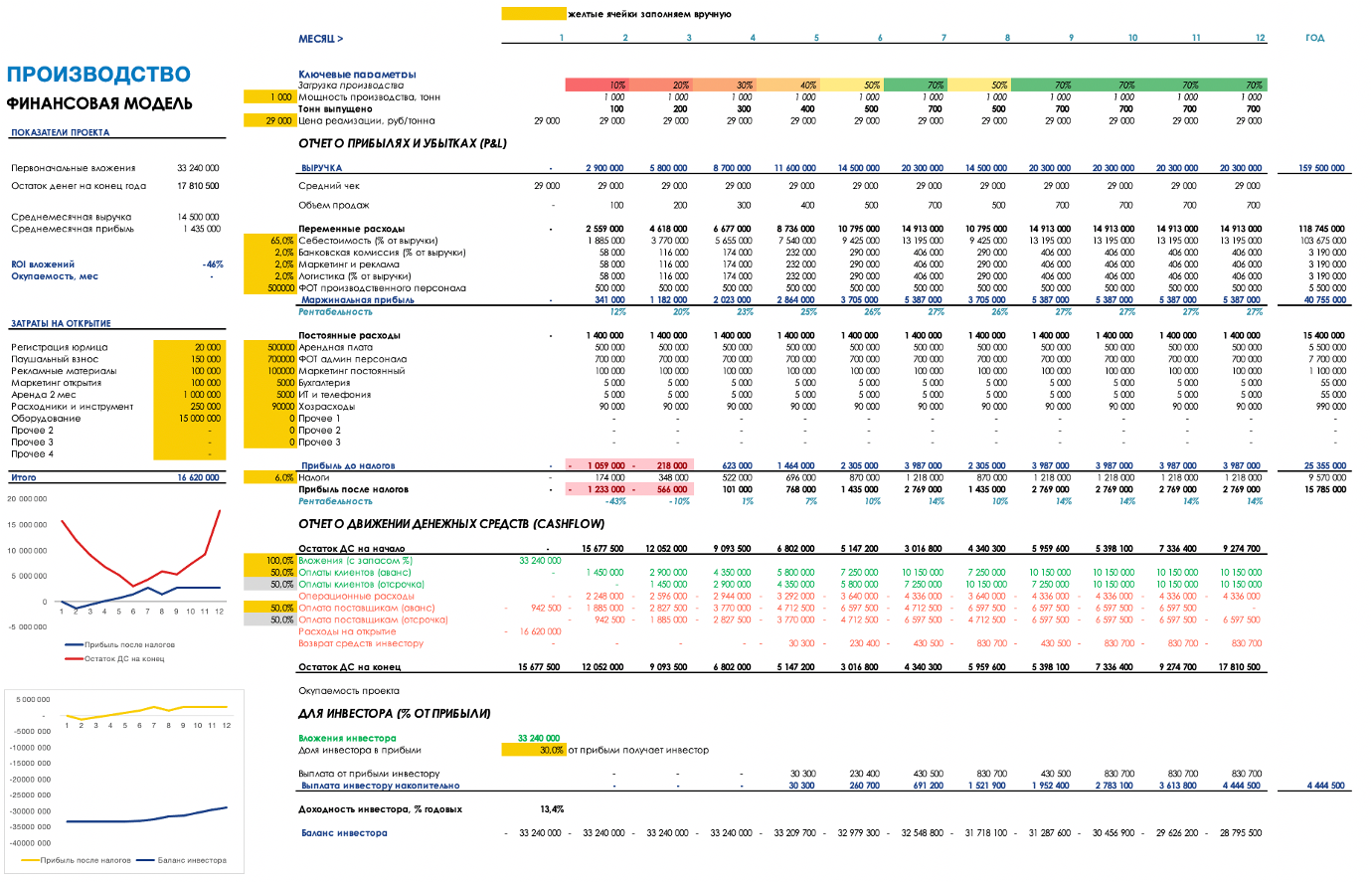Click the ГОД column header
The height and width of the screenshot is (883, 1372).
point(1314,38)
